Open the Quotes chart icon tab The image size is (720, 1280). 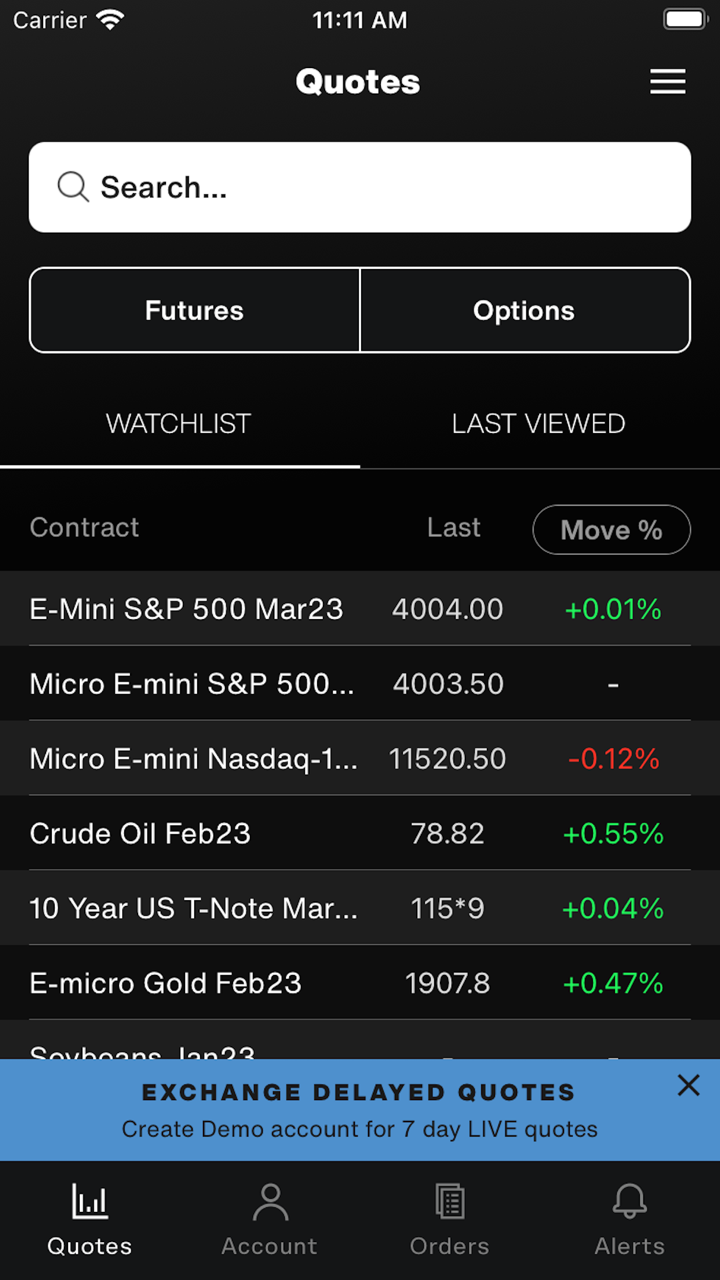90,1201
